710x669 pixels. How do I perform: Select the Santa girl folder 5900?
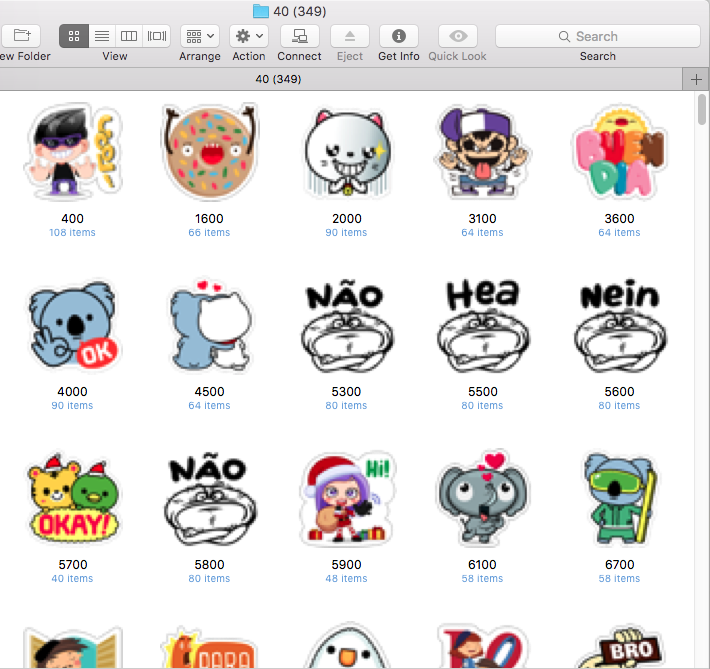(x=347, y=498)
